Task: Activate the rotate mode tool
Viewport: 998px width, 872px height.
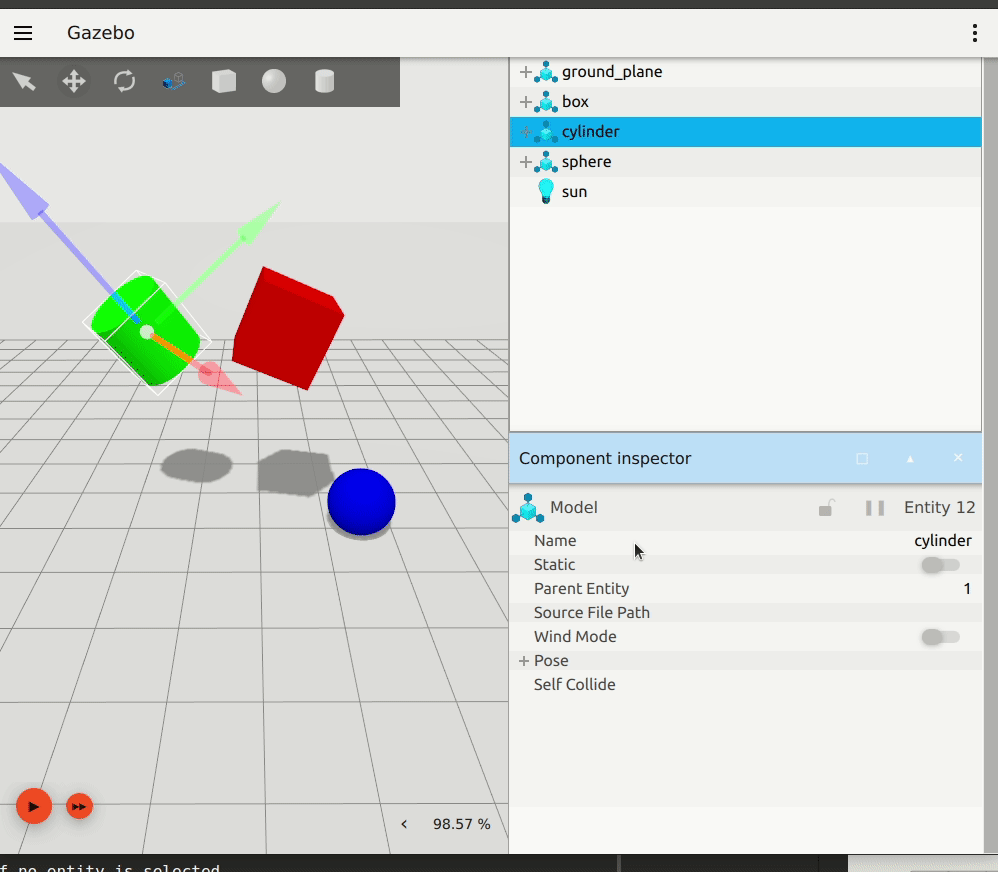Action: [x=124, y=81]
